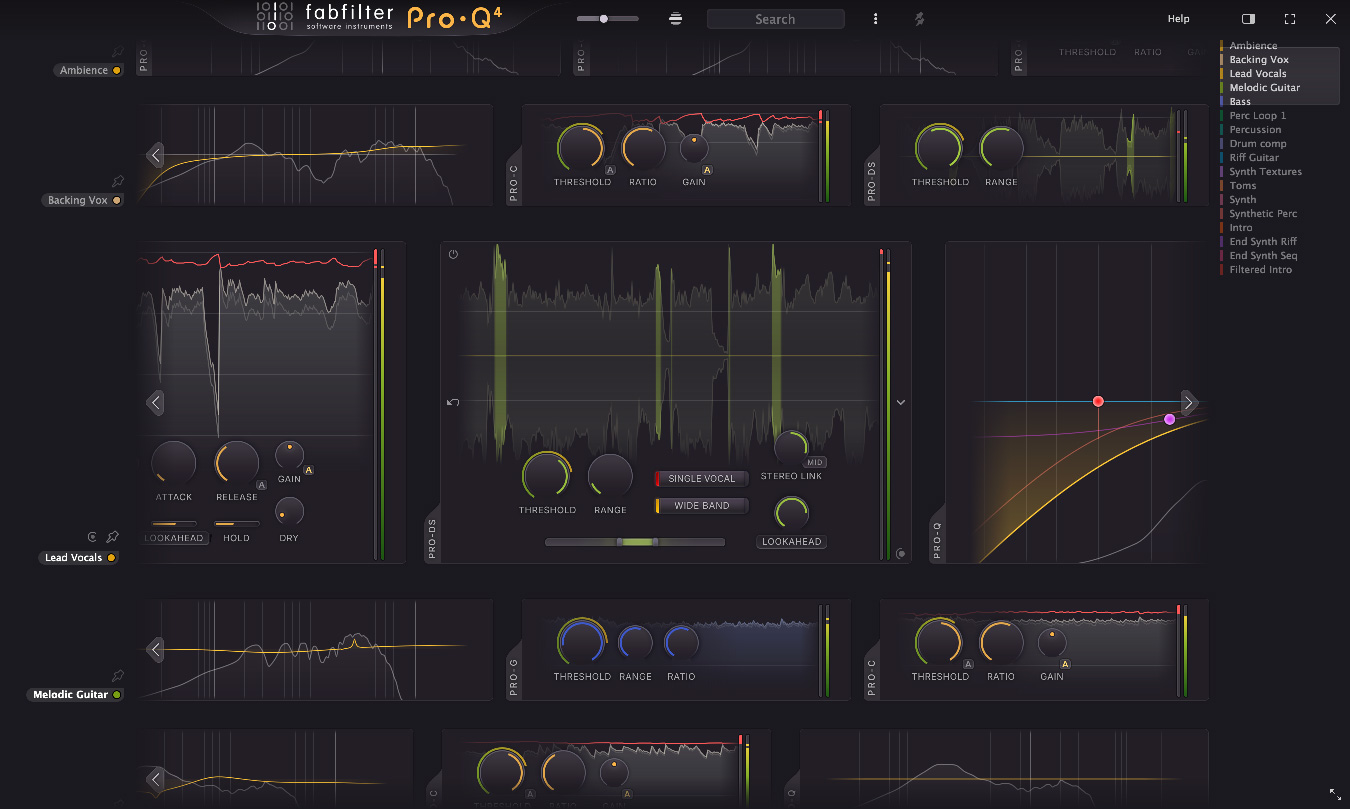The image size is (1350, 809).
Task: Open the grid layout icon in the top bar
Action: (x=675, y=18)
